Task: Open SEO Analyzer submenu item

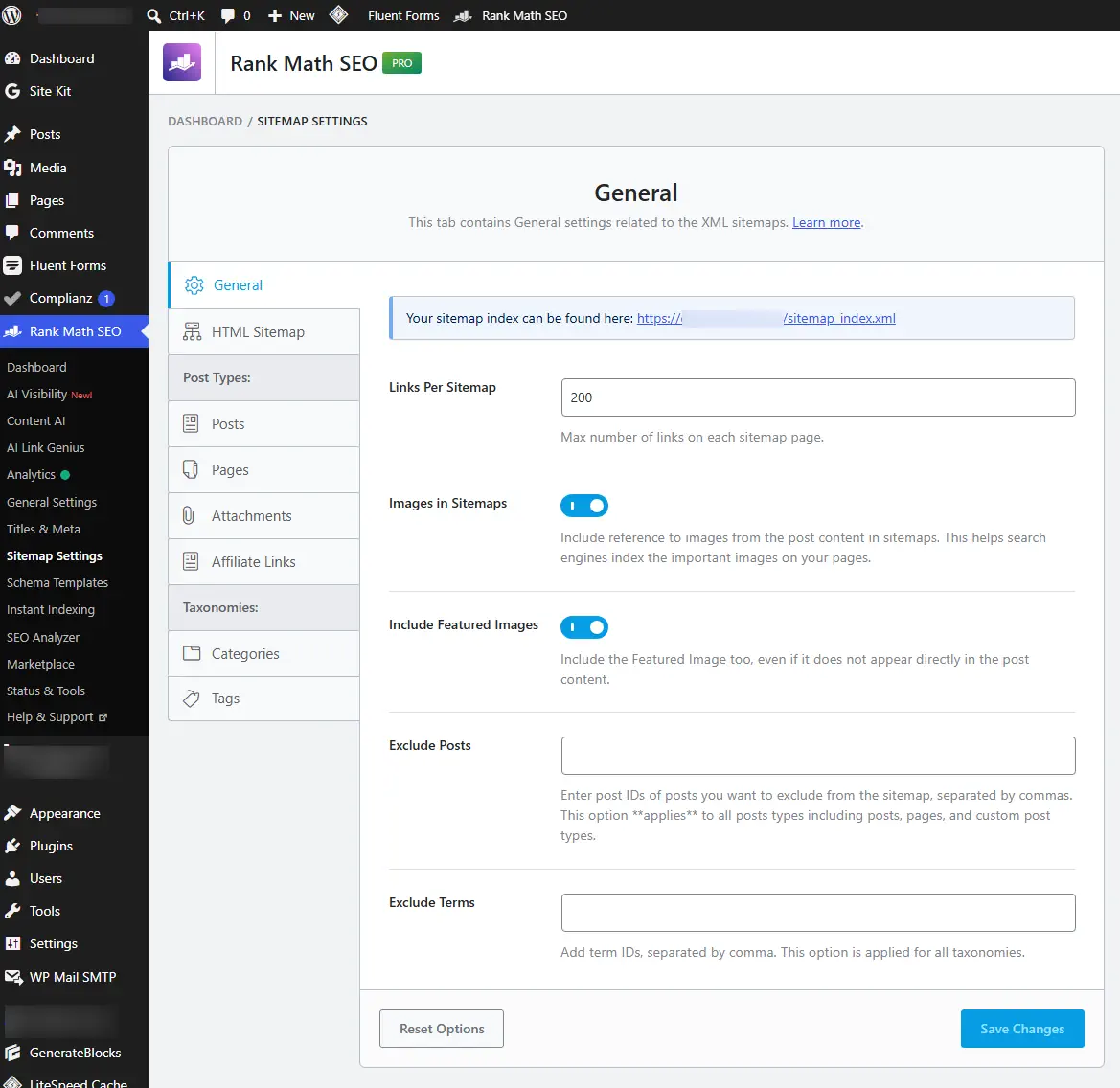Action: tap(43, 637)
